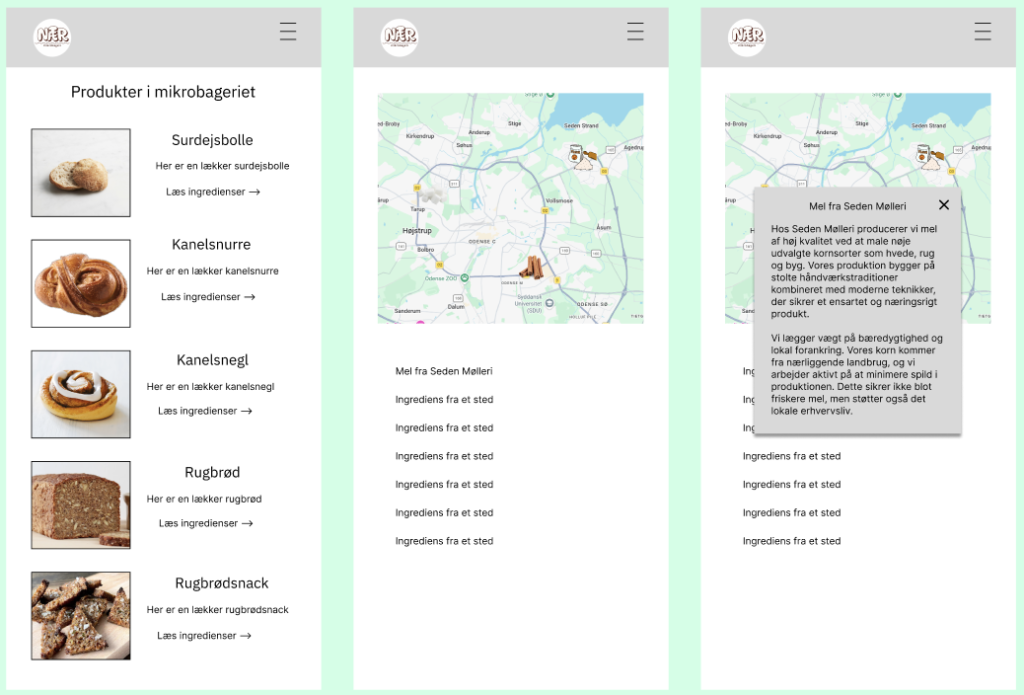Click popup paragraph starting 'Vi lægger vægt'

(x=857, y=374)
